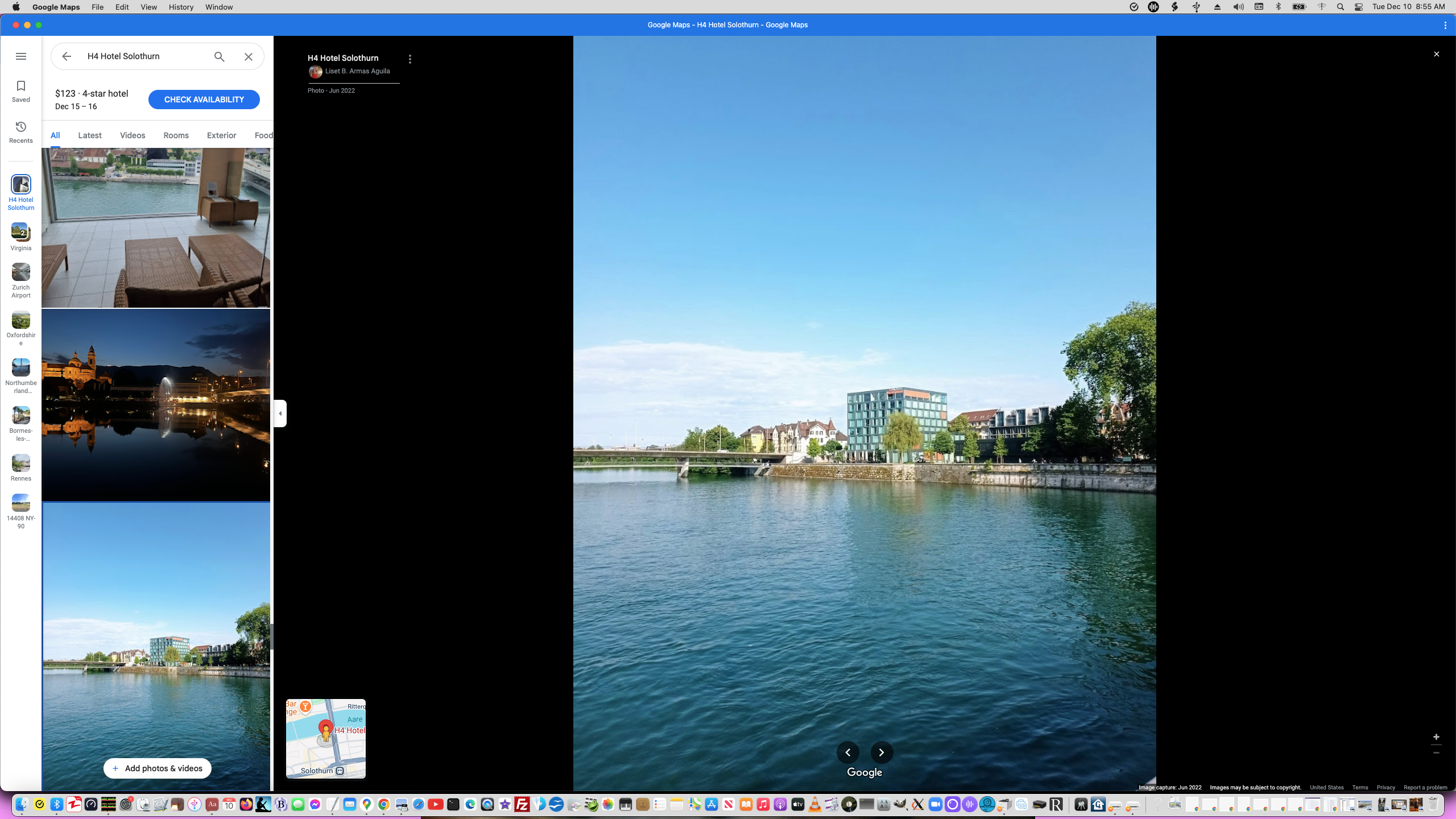Click Add photos & videos button
Viewport: 1456px width, 819px height.
158,768
